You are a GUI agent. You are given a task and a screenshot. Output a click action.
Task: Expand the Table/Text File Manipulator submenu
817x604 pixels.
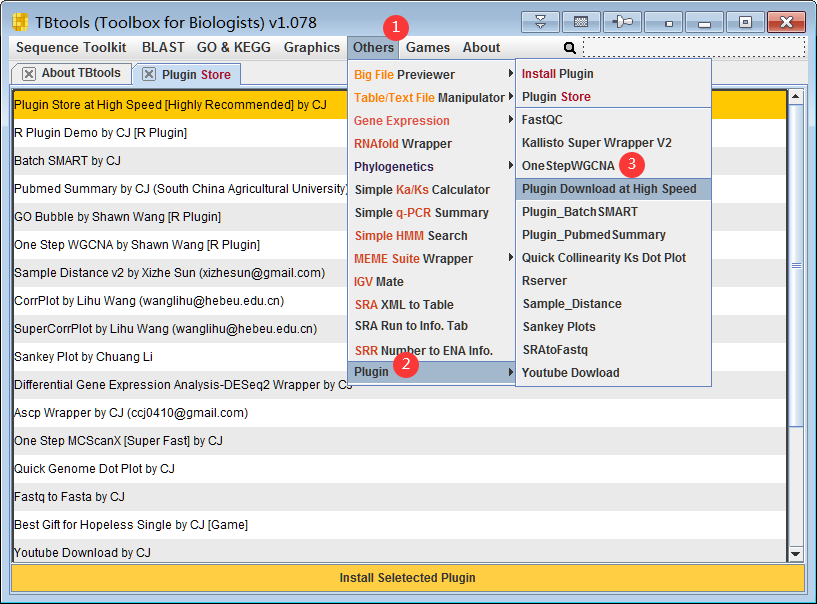tap(431, 97)
